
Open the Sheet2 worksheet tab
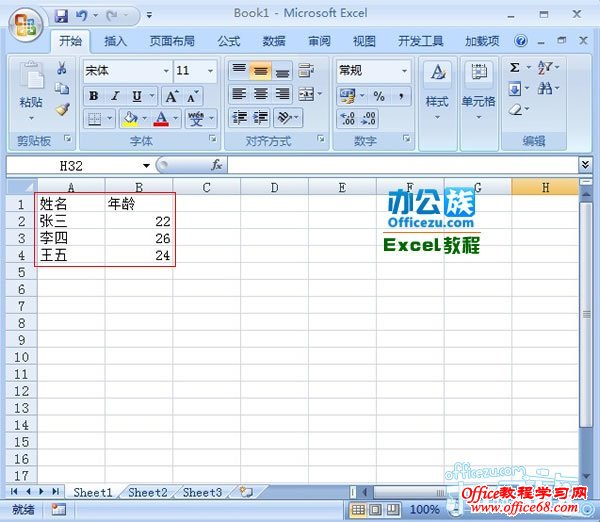[148, 492]
